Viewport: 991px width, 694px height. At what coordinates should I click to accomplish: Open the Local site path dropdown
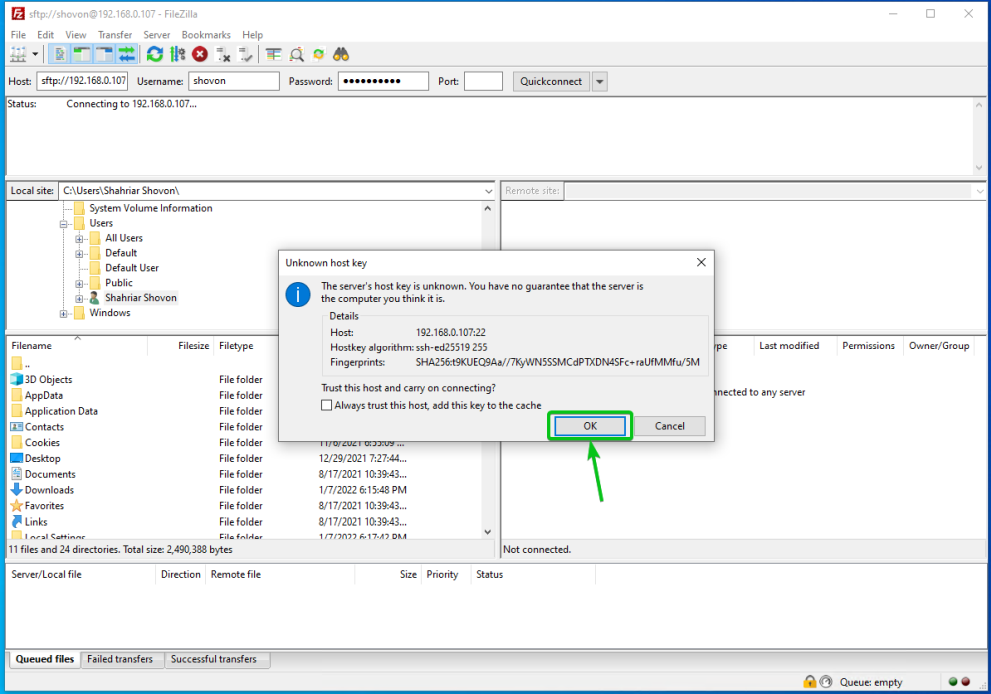click(x=488, y=191)
